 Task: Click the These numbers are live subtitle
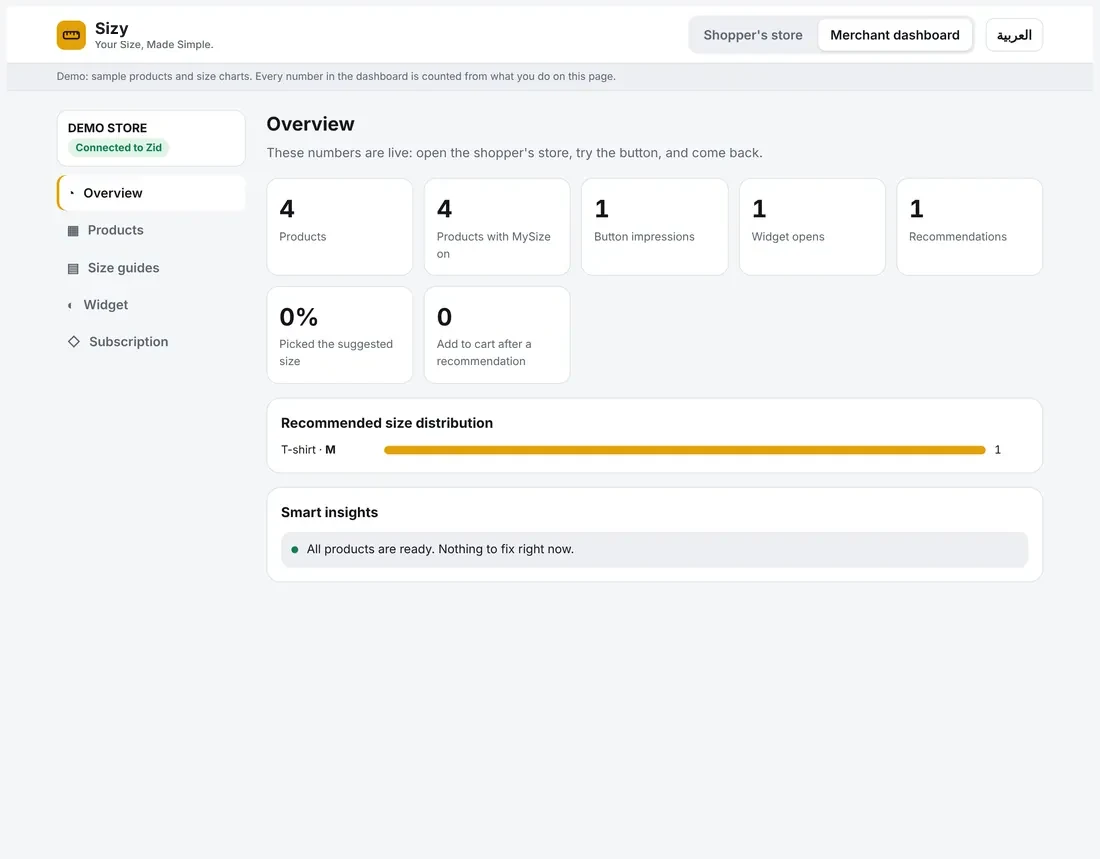click(x=514, y=153)
